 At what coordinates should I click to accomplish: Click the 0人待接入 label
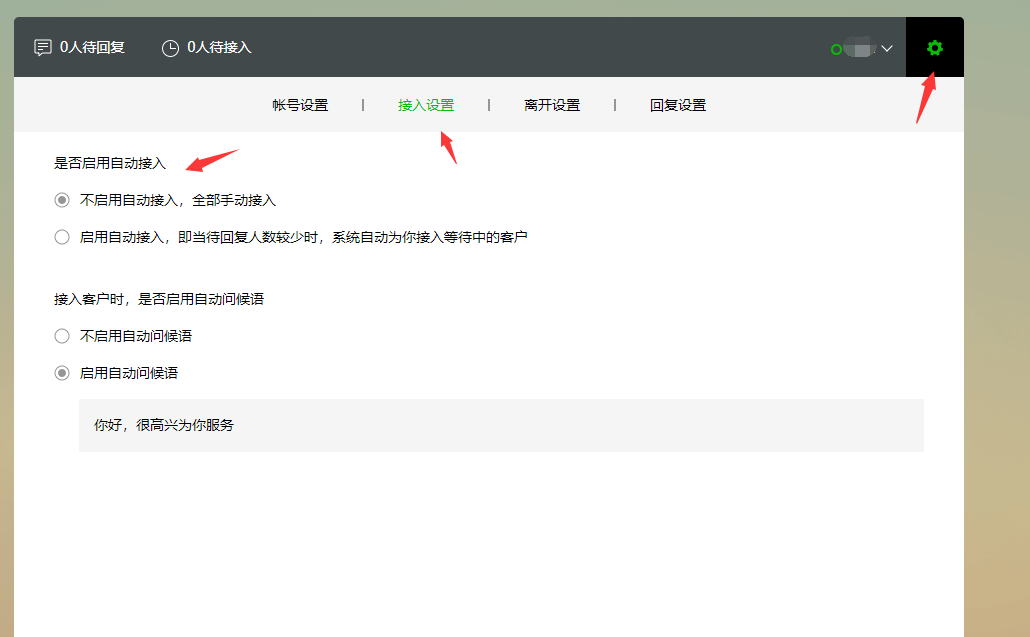tap(219, 47)
